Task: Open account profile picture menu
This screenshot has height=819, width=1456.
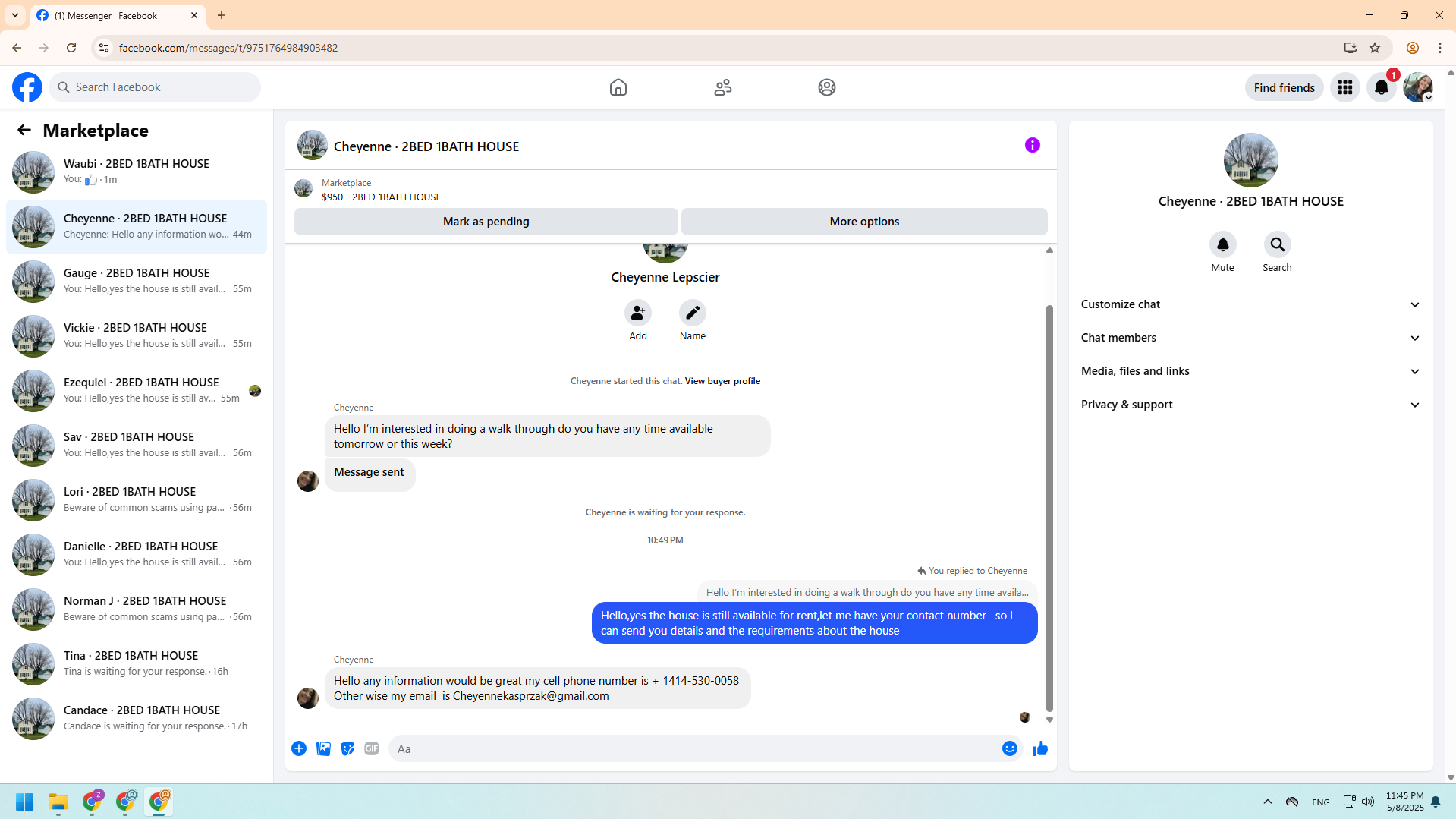Action: pos(1417,87)
